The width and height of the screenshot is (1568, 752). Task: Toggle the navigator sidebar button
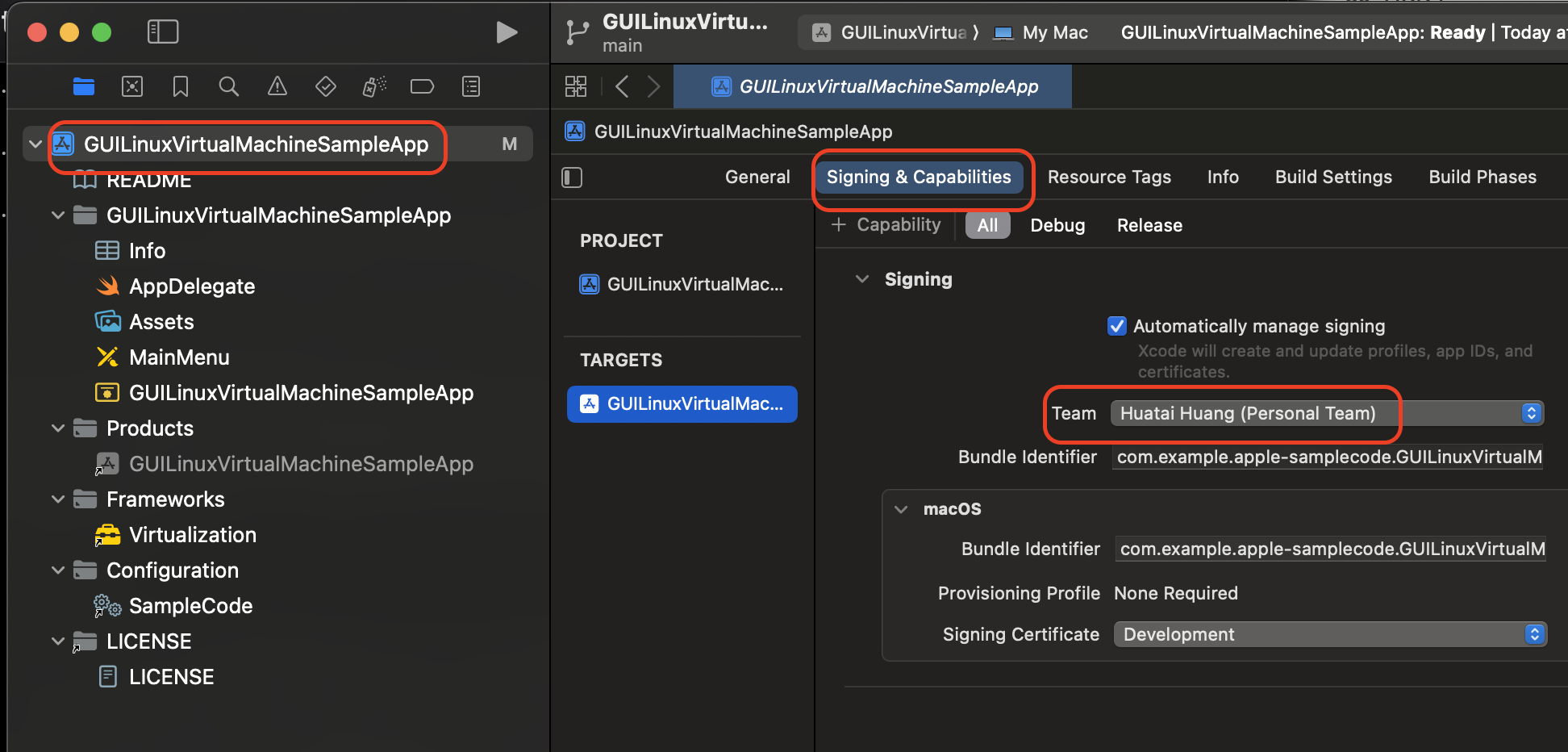(163, 32)
